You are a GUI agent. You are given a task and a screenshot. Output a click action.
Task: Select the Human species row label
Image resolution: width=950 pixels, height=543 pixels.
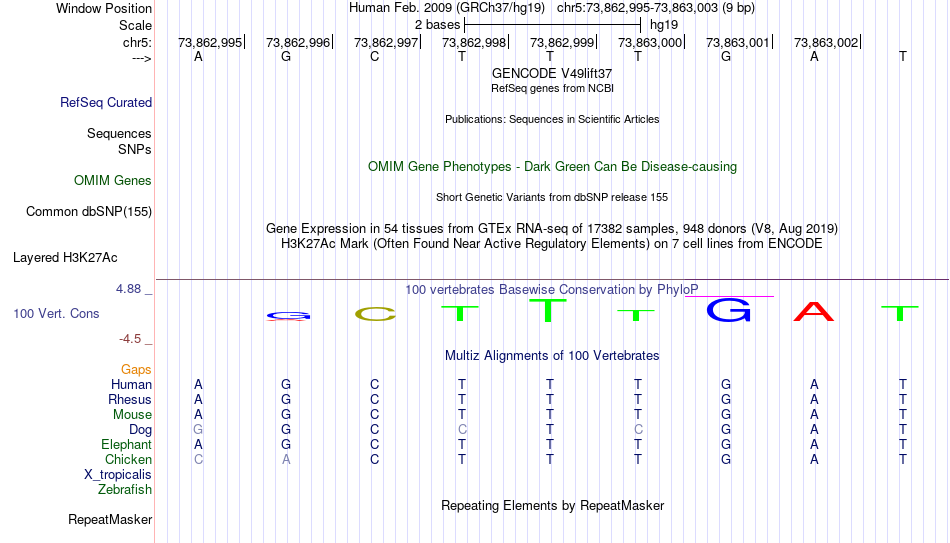click(131, 385)
